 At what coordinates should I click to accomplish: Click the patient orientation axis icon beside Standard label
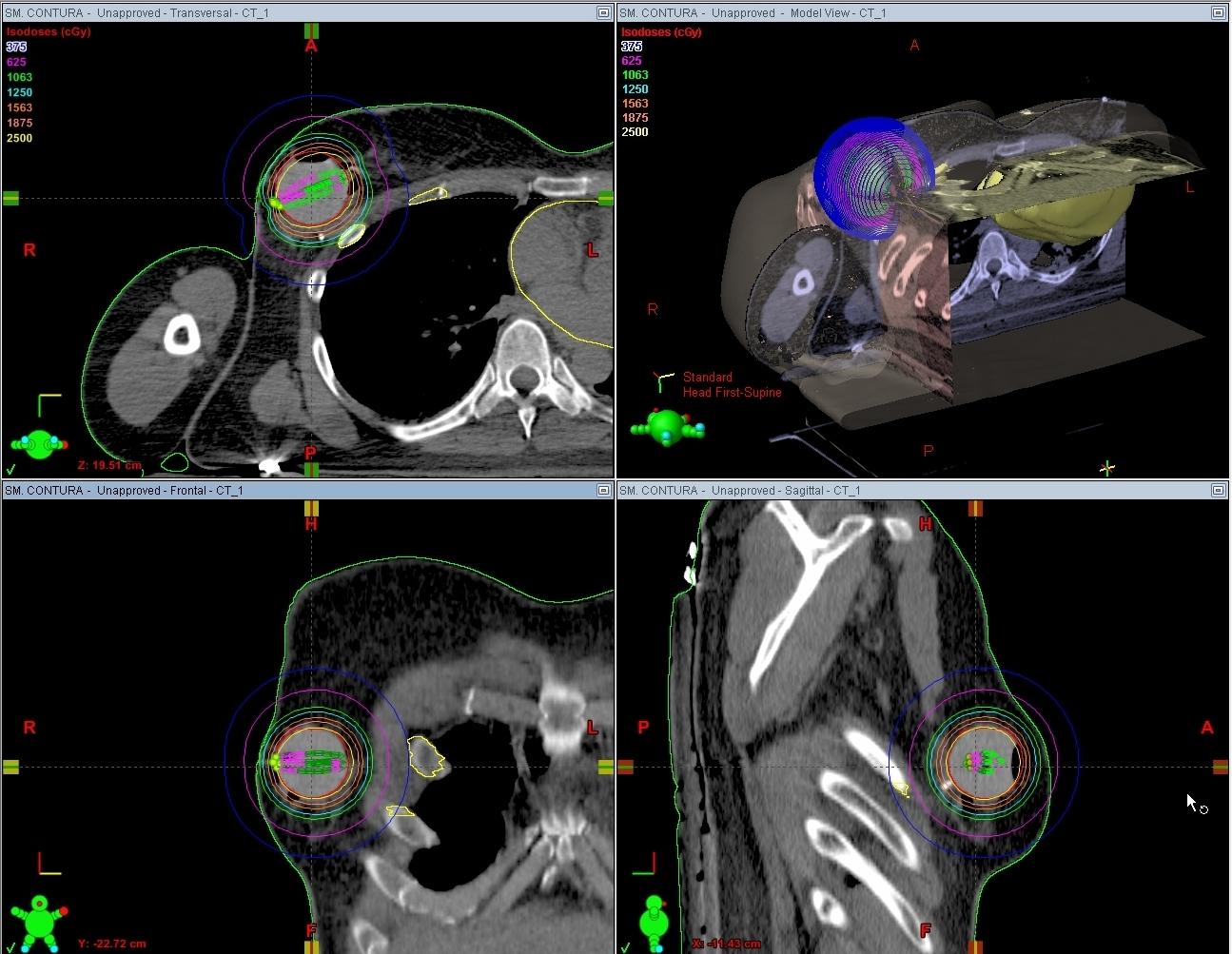tap(662, 381)
